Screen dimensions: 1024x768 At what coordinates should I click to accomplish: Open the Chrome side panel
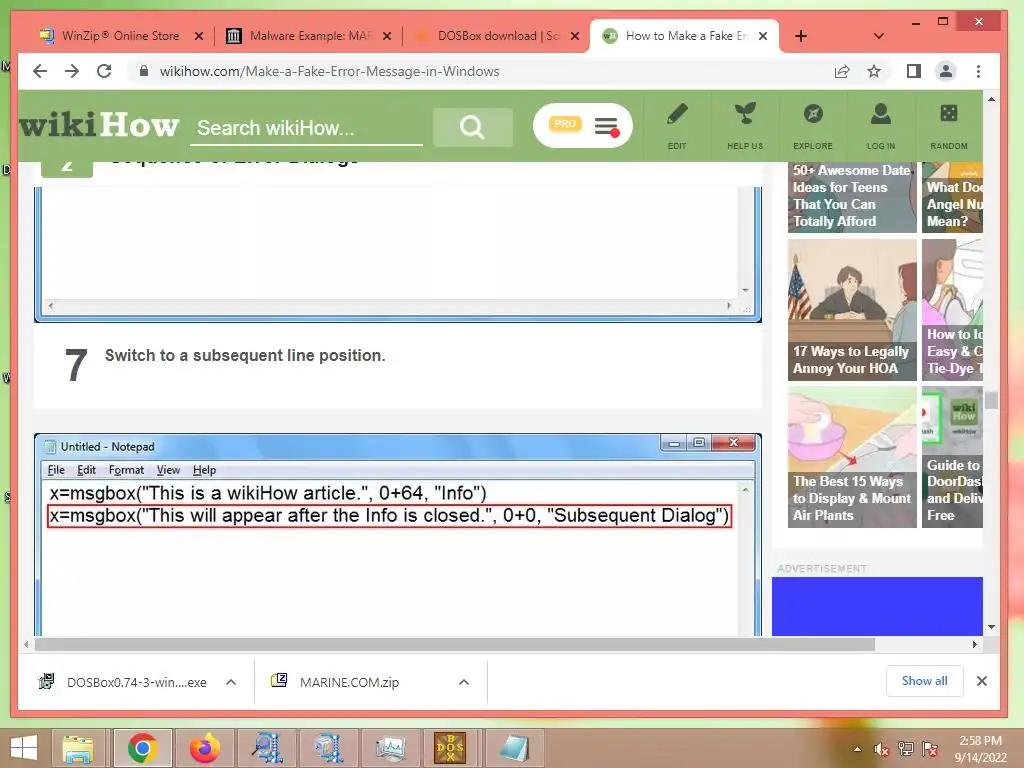click(x=913, y=71)
